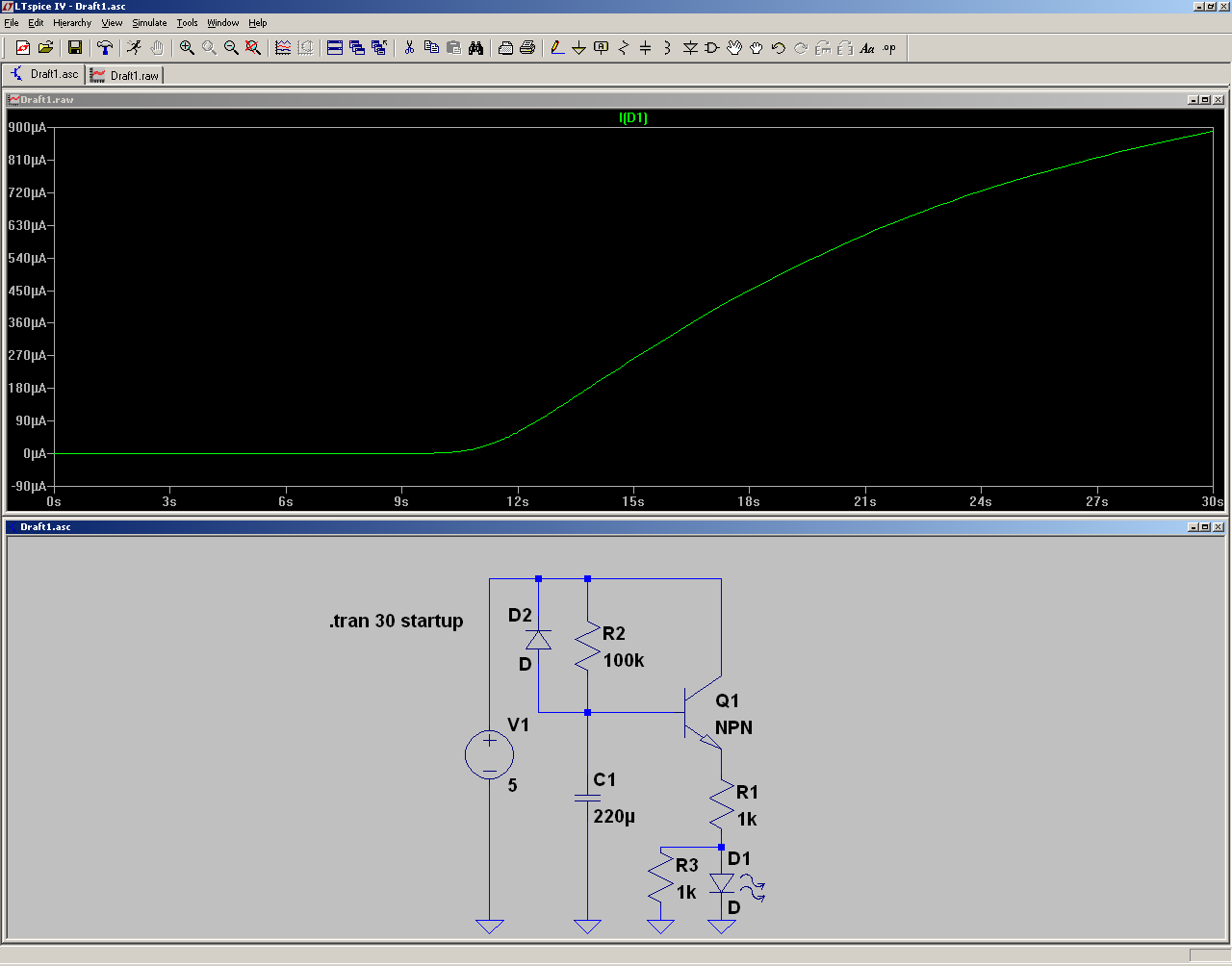1232x966 pixels.
Task: Open the Hierarchy menu
Action: [72, 22]
